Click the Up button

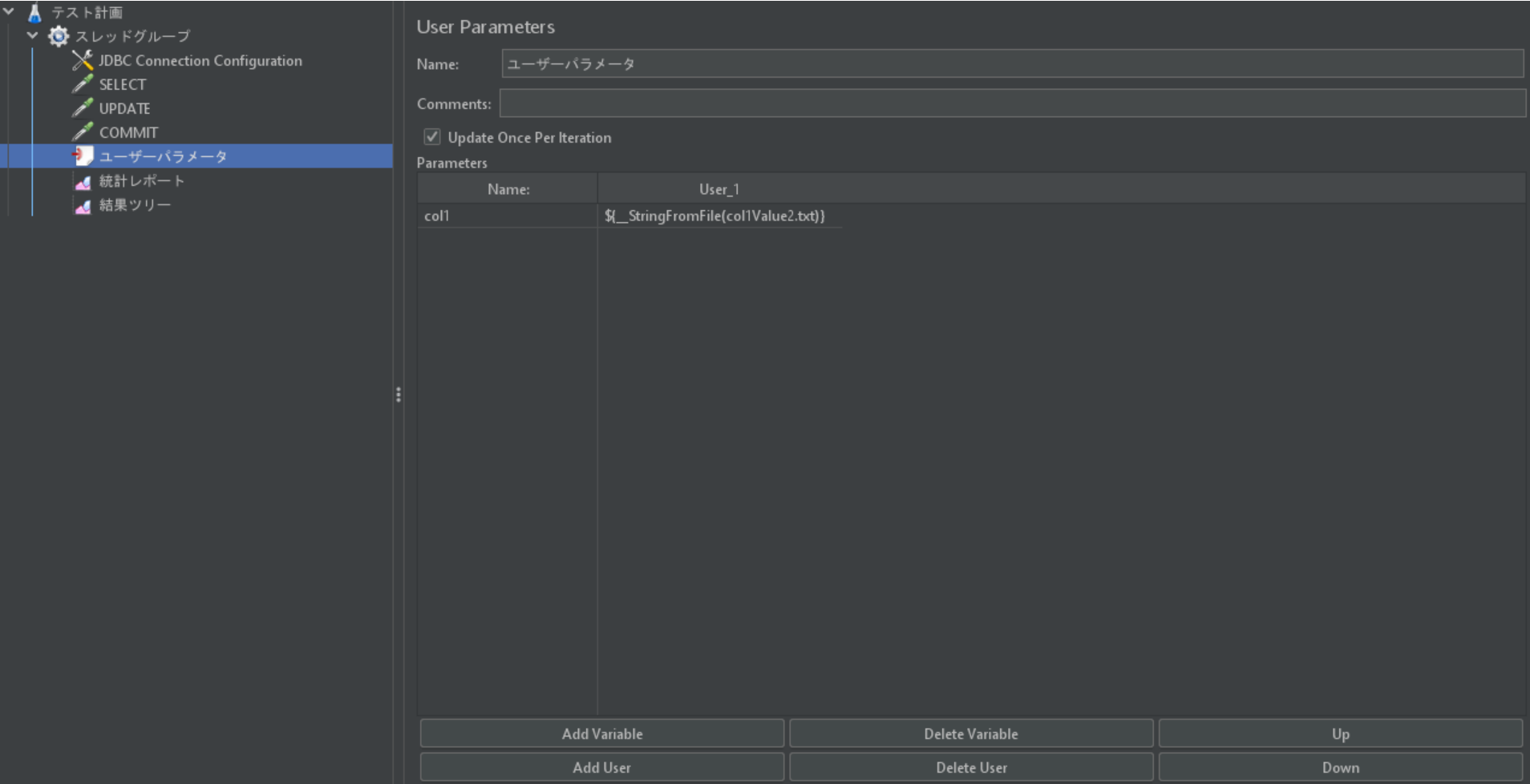click(1341, 733)
